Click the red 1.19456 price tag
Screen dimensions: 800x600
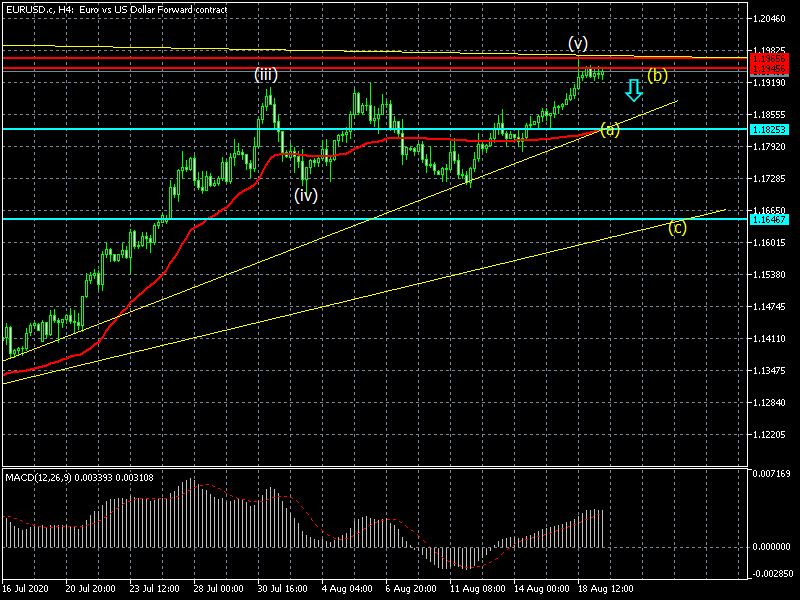click(x=769, y=69)
